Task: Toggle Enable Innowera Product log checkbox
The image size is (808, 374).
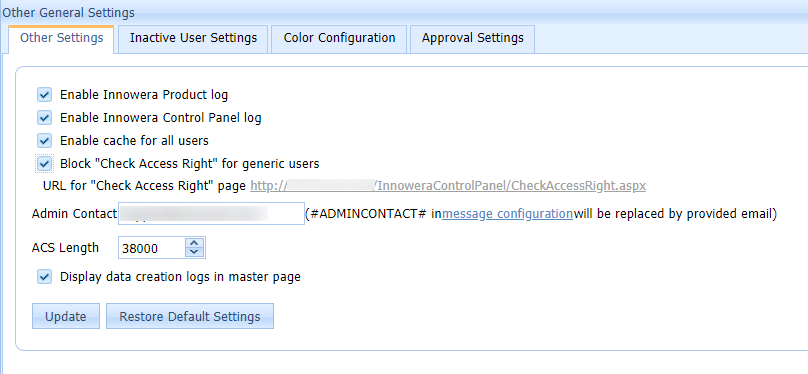Action: pyautogui.click(x=44, y=95)
